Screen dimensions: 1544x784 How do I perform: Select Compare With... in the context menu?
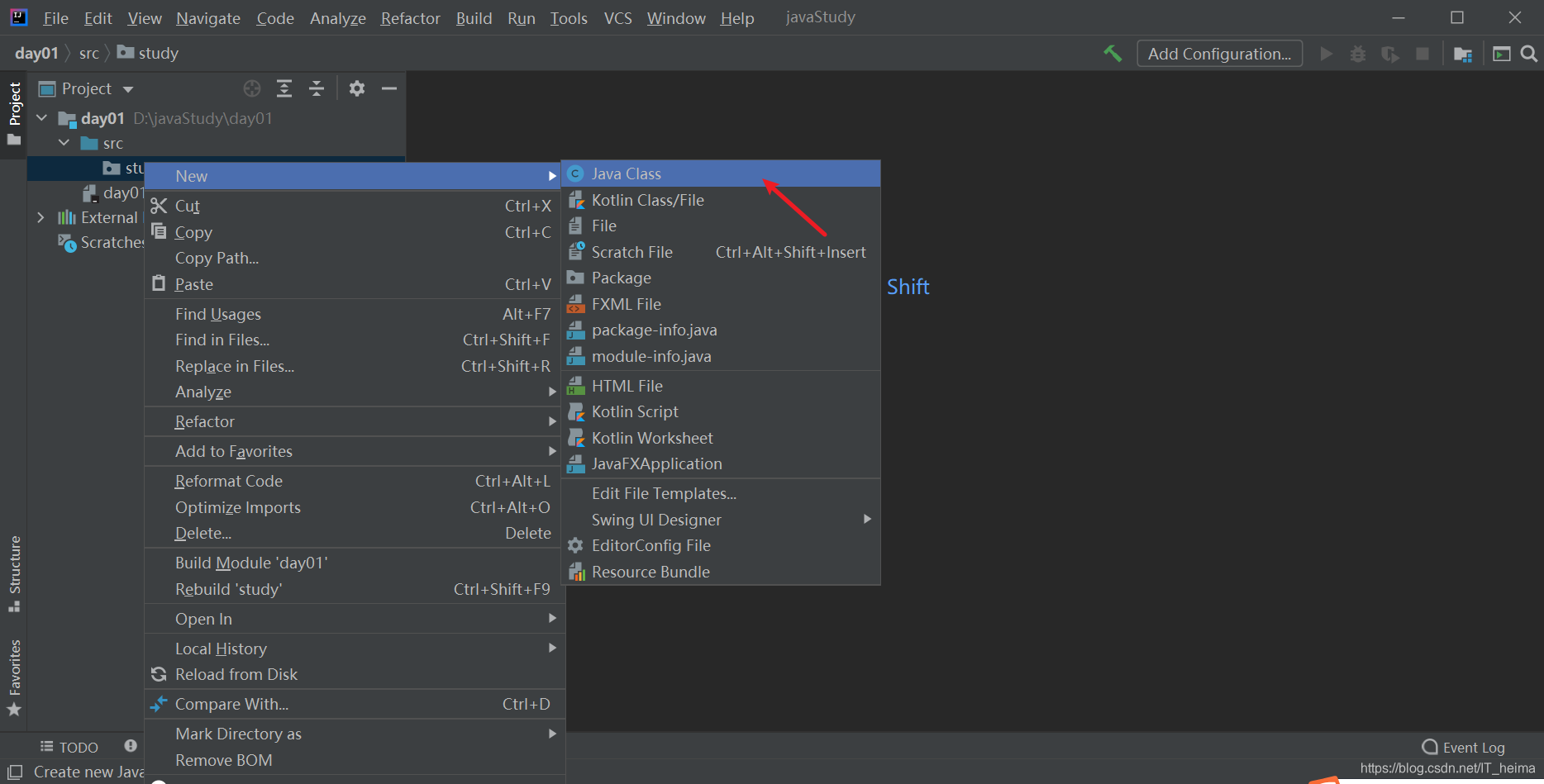point(355,704)
